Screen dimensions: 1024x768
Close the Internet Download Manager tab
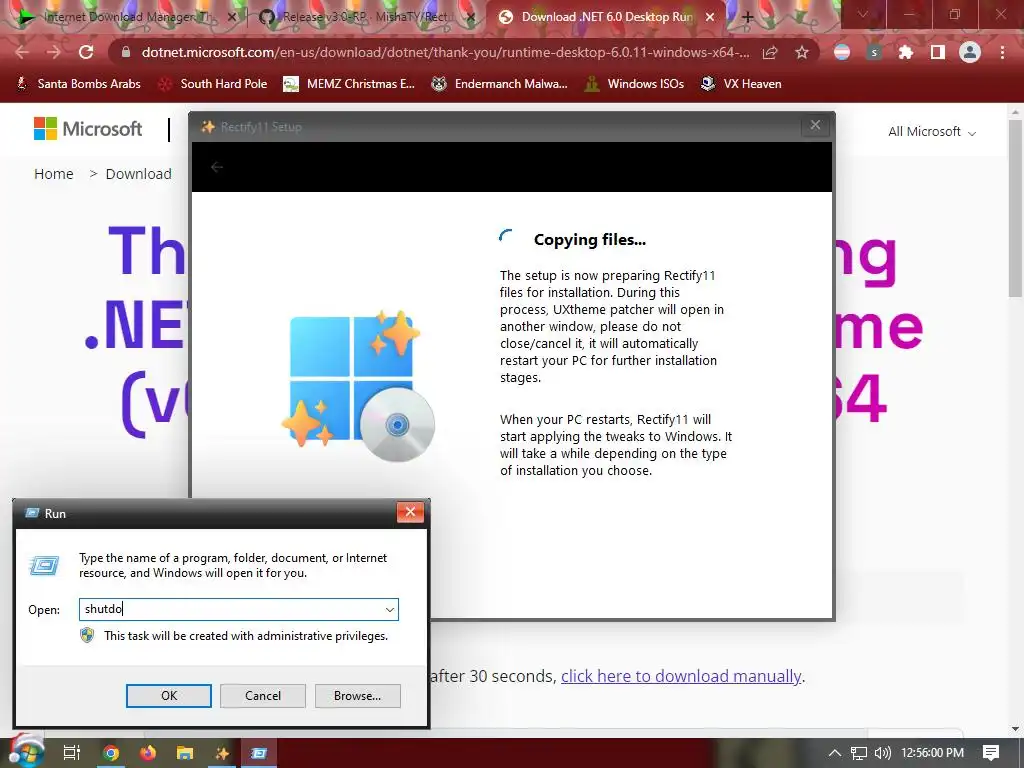point(231,17)
